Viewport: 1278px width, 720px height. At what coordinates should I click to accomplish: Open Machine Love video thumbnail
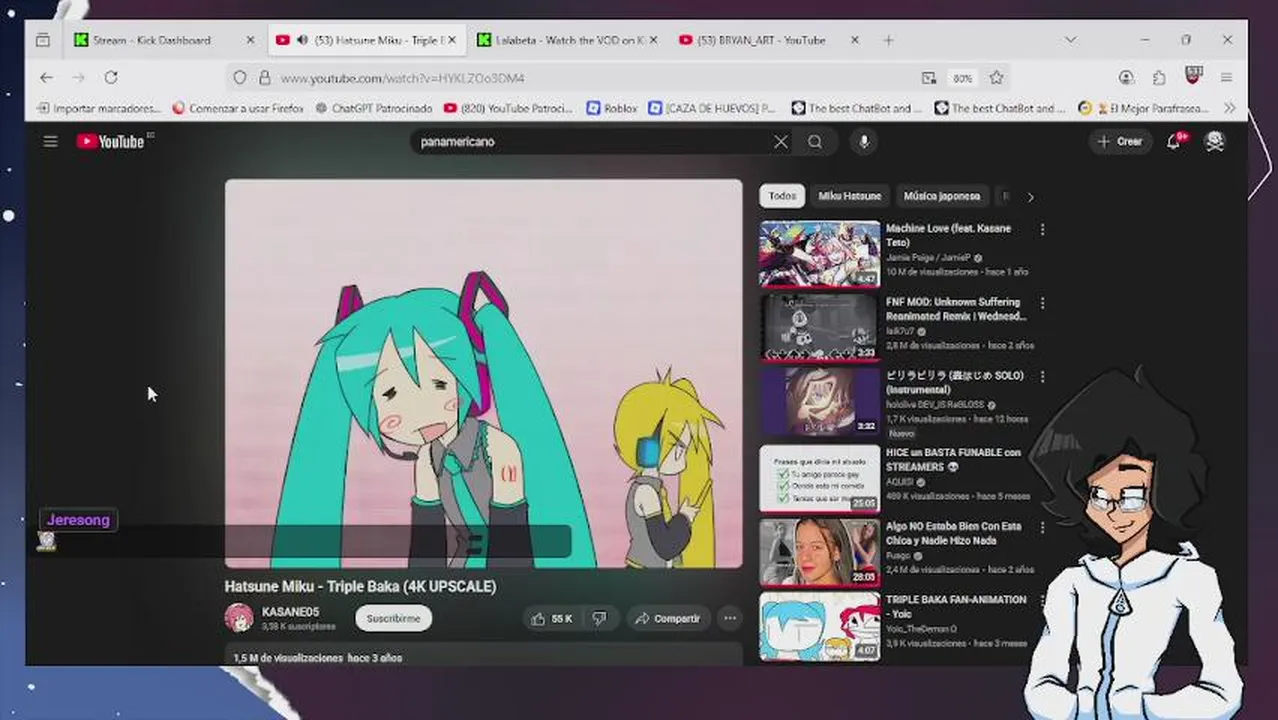point(819,254)
